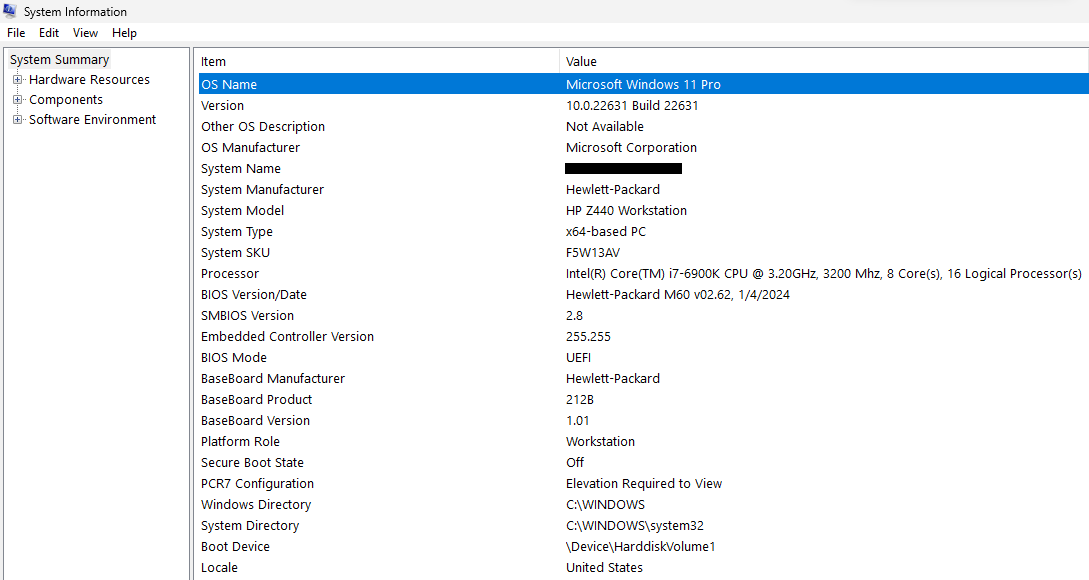1089x580 pixels.
Task: Open the File menu
Action: point(15,32)
